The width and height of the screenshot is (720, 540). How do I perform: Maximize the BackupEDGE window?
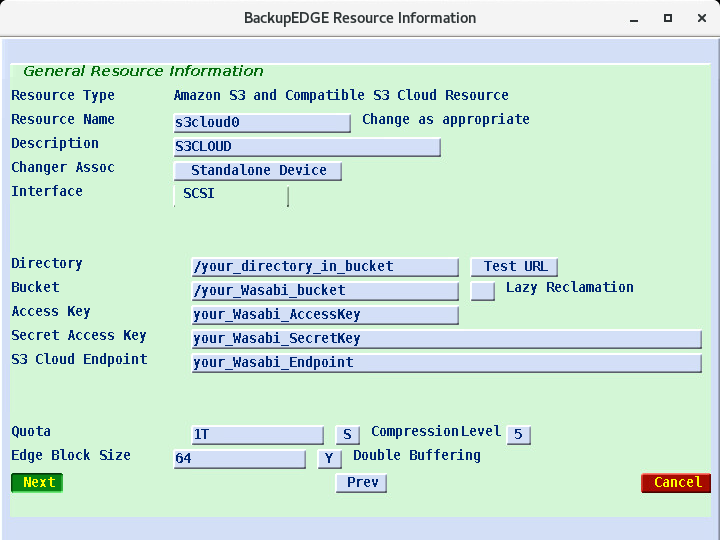[x=668, y=18]
